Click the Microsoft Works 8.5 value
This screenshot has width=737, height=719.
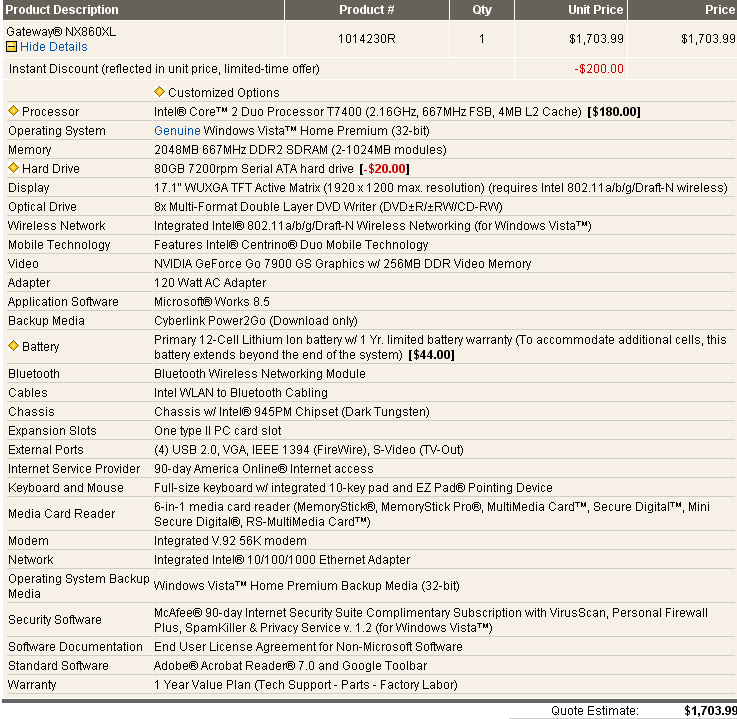212,302
